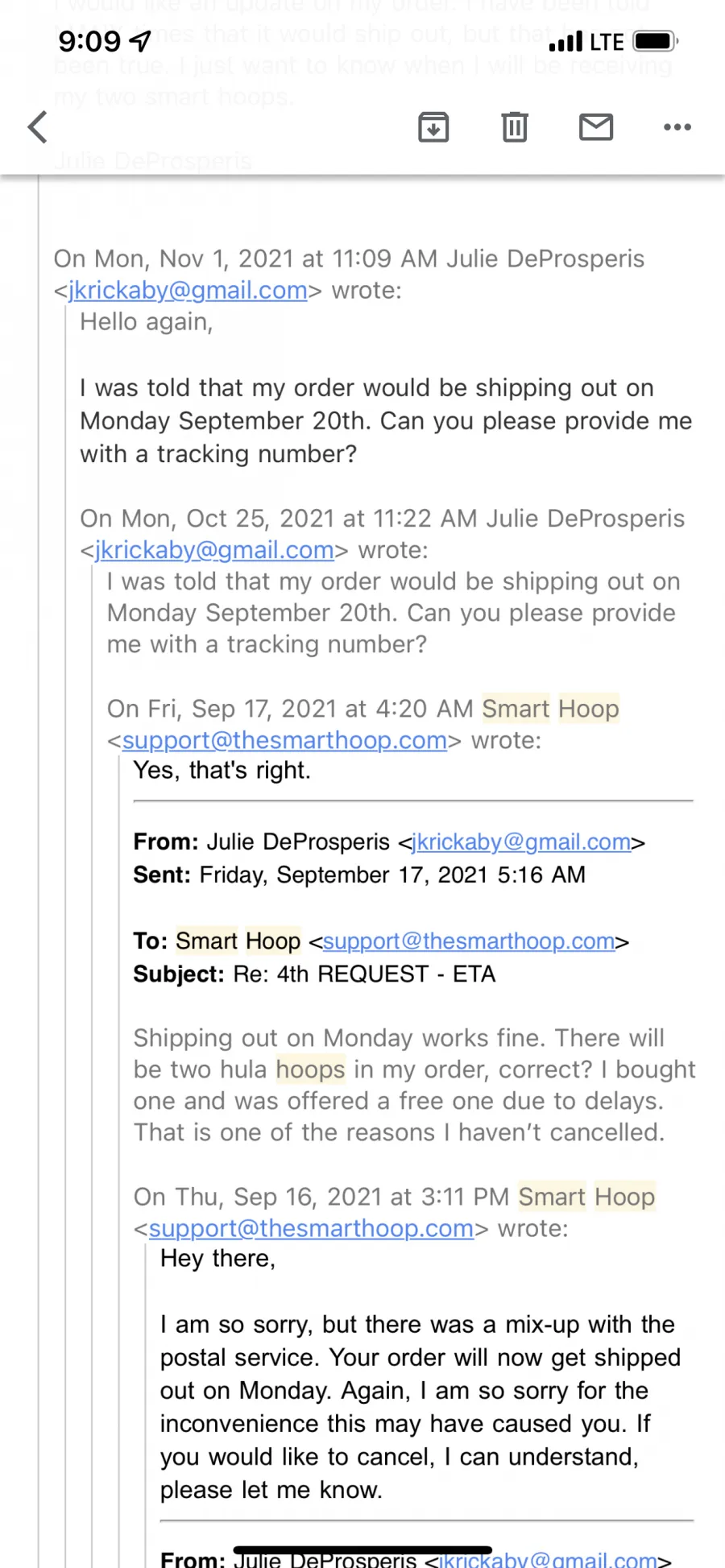Screen dimensions: 725x1568
Task: Tap jkrickaby@gmail.com link in the From line
Action: coord(522,842)
